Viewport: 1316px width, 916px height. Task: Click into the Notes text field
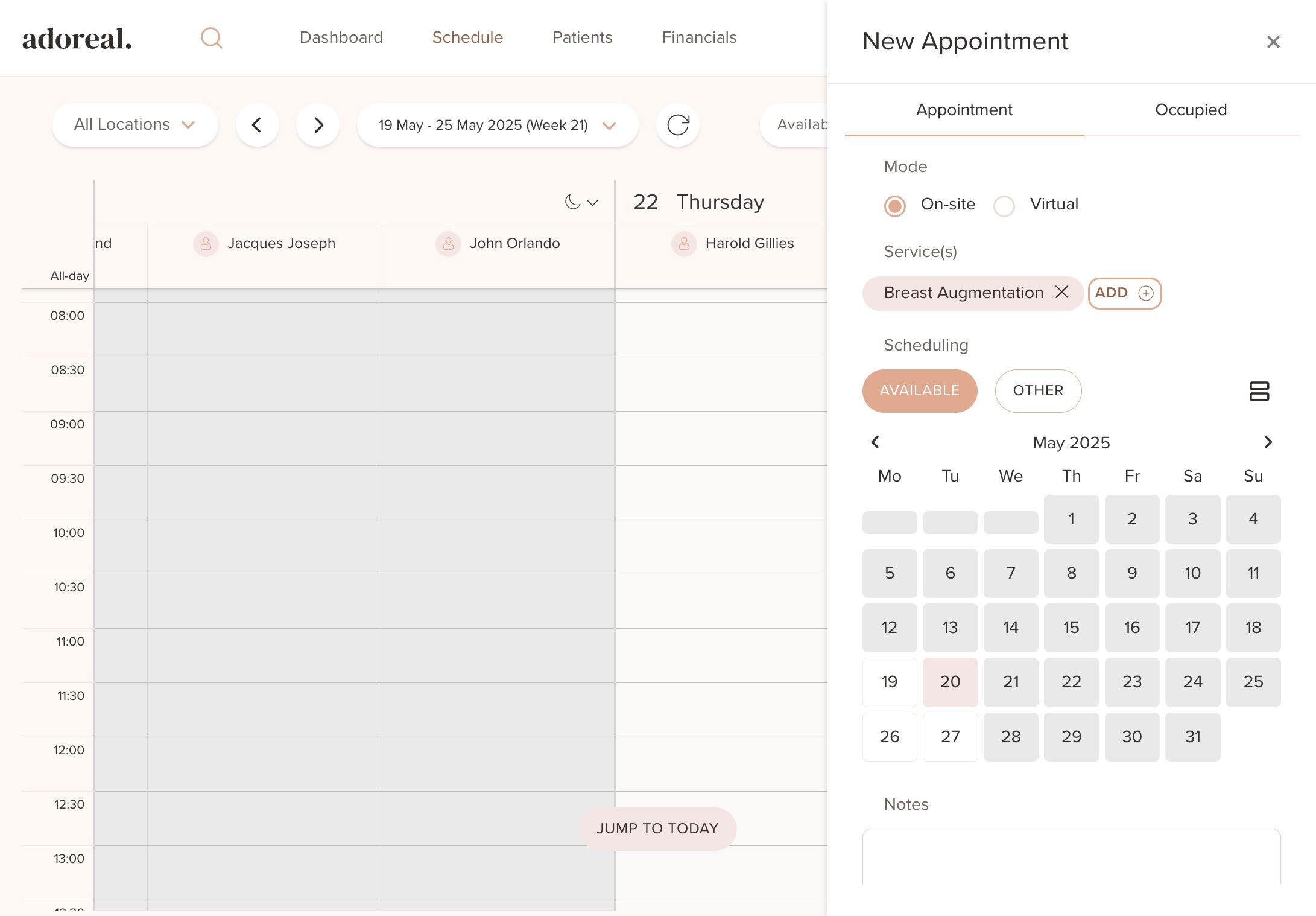pos(1071,857)
